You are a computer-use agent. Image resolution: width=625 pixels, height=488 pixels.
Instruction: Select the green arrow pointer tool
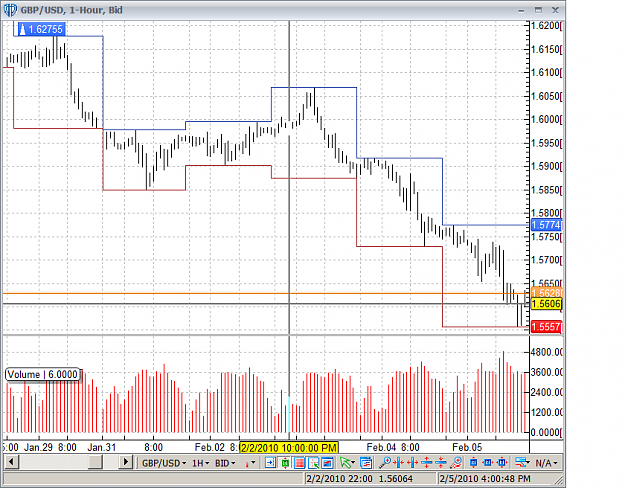[345, 463]
